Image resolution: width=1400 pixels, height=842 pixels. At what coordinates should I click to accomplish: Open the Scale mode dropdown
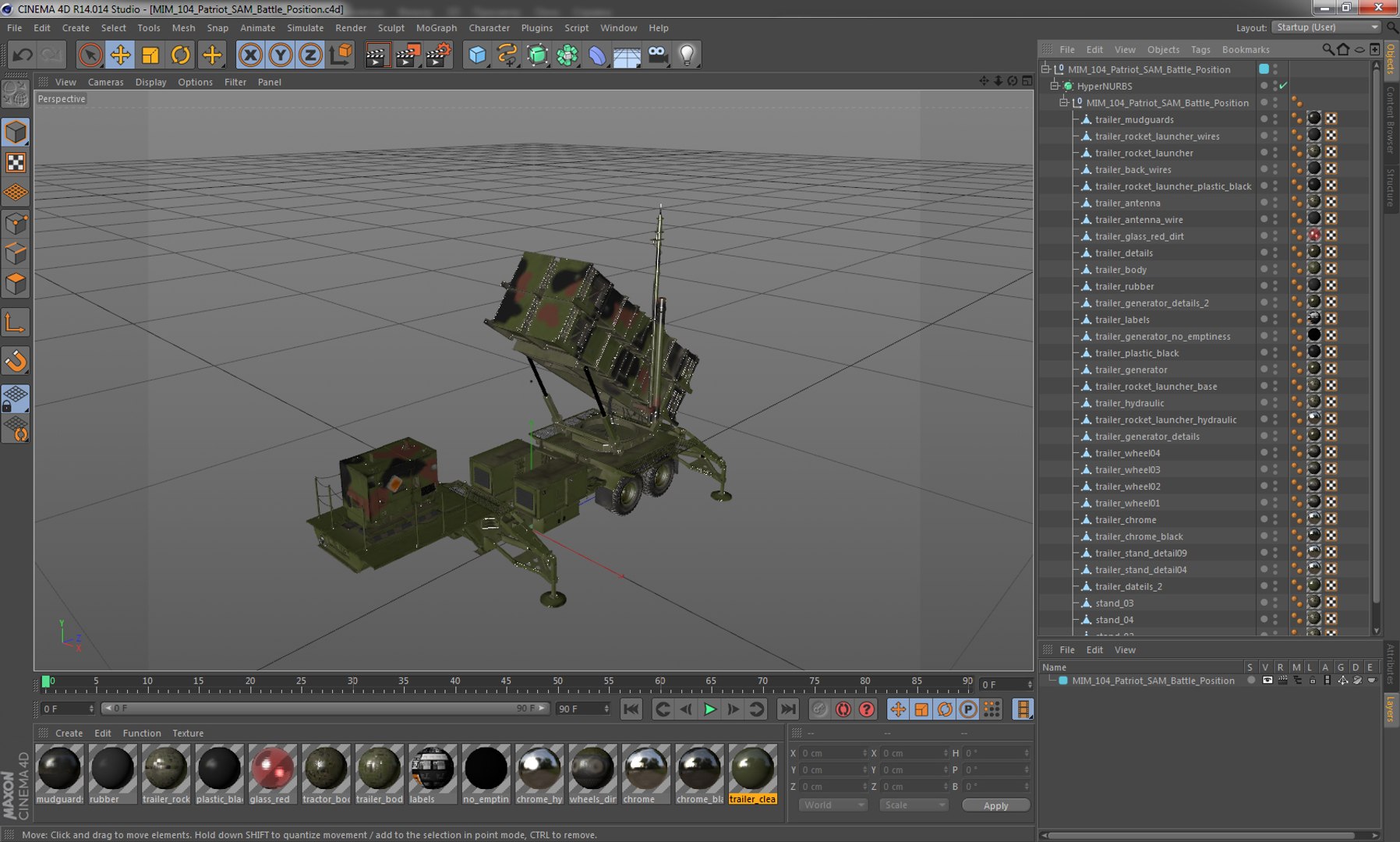914,805
